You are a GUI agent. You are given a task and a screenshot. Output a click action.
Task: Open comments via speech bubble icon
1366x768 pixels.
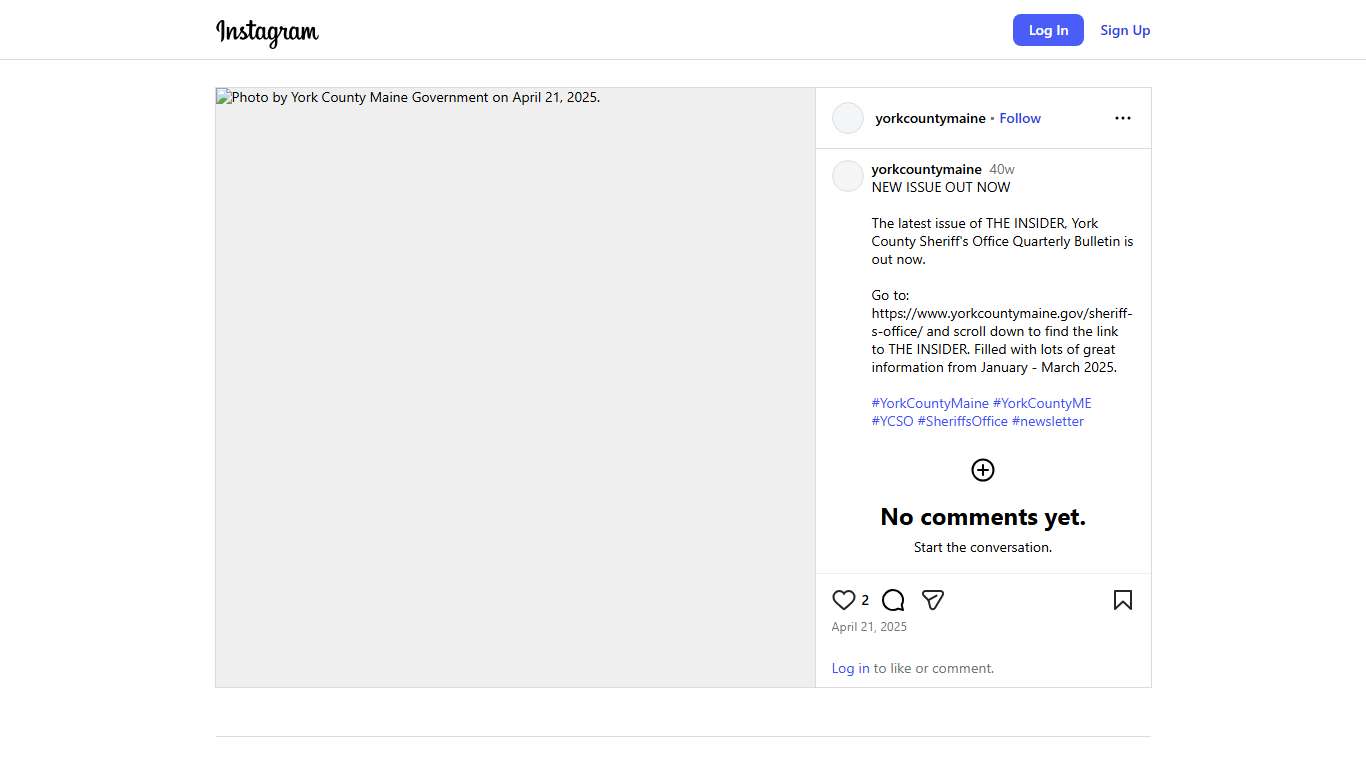coord(893,600)
